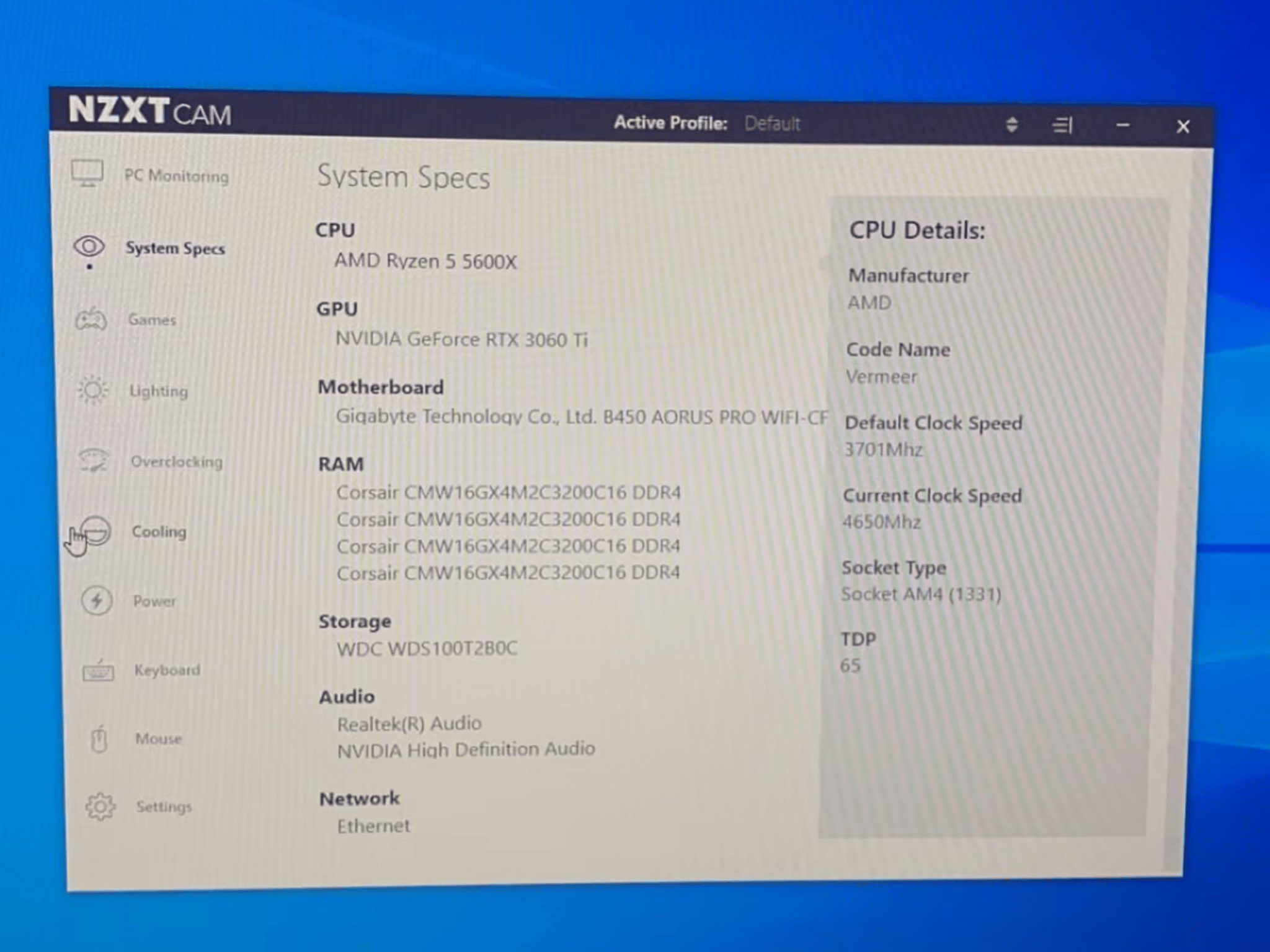This screenshot has width=1270, height=952.
Task: Click the Gigabyte B450 AORUS motherboard entry
Action: 581,416
